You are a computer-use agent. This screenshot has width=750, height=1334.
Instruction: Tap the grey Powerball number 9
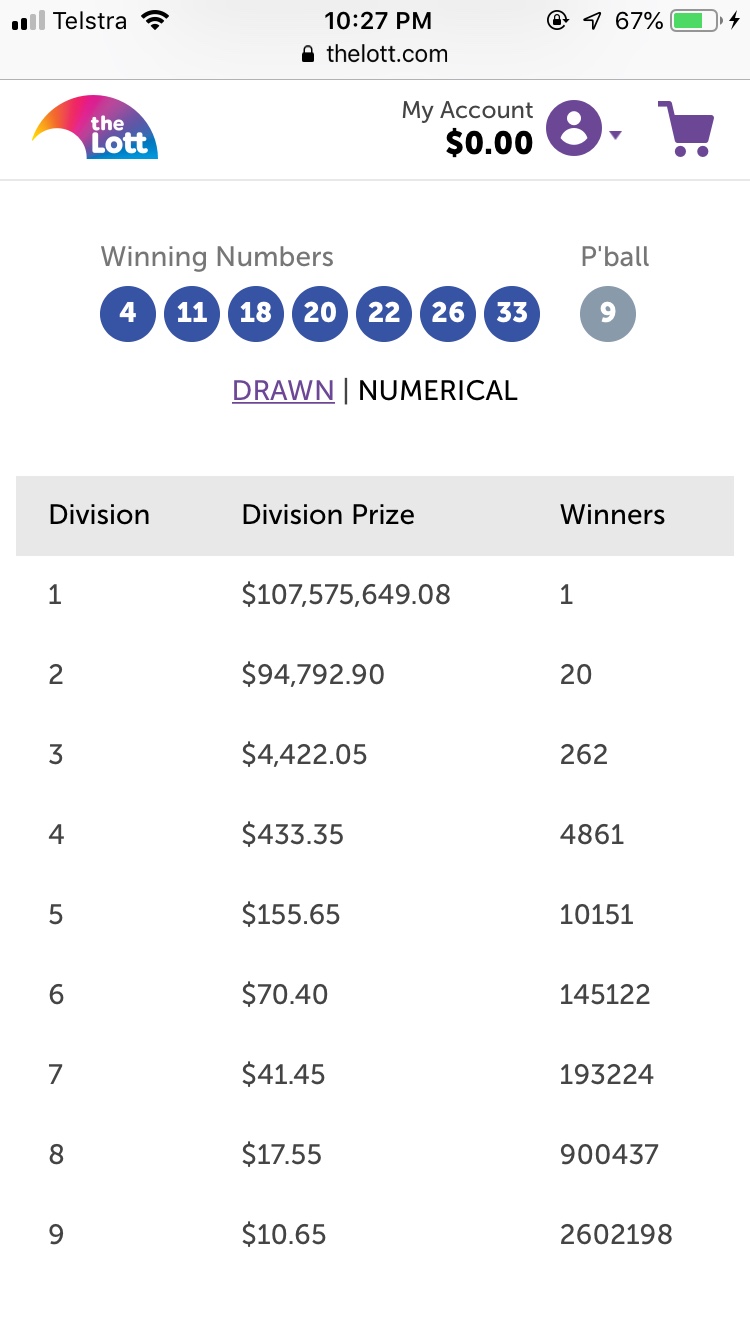608,313
